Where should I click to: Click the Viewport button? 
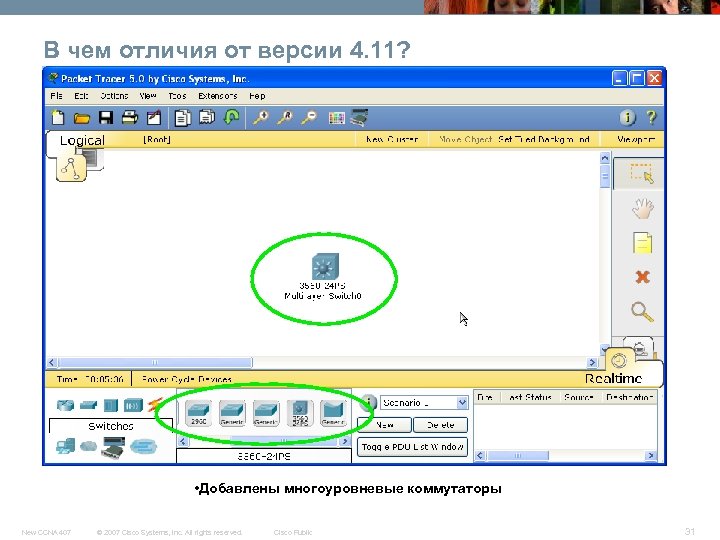tap(636, 139)
